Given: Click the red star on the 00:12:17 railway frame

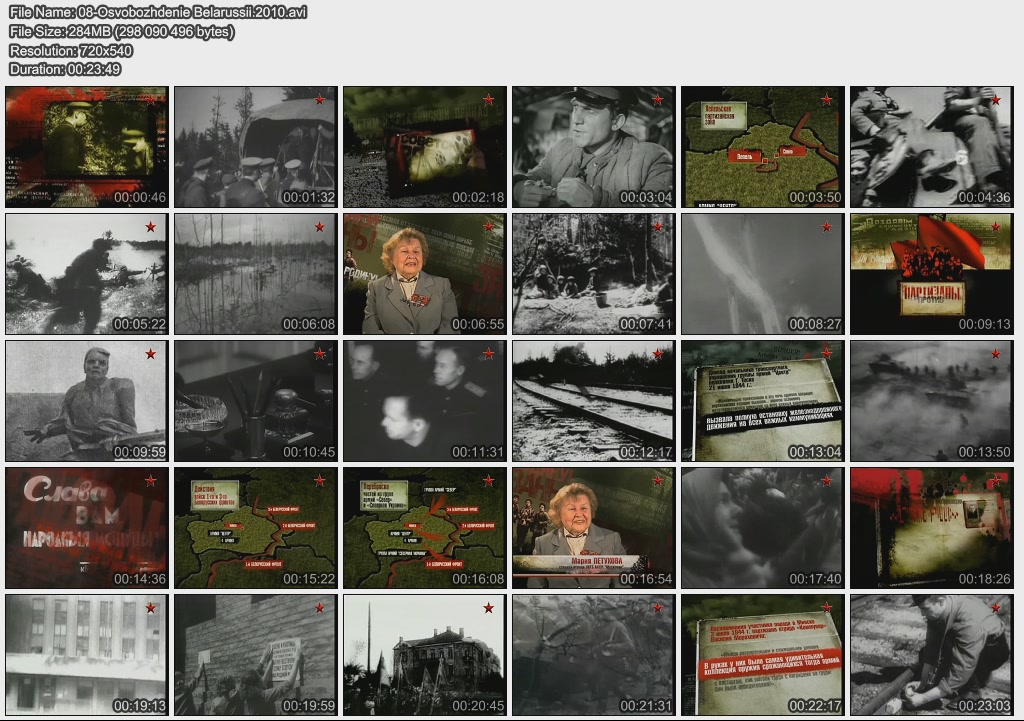Looking at the screenshot, I should tap(658, 354).
